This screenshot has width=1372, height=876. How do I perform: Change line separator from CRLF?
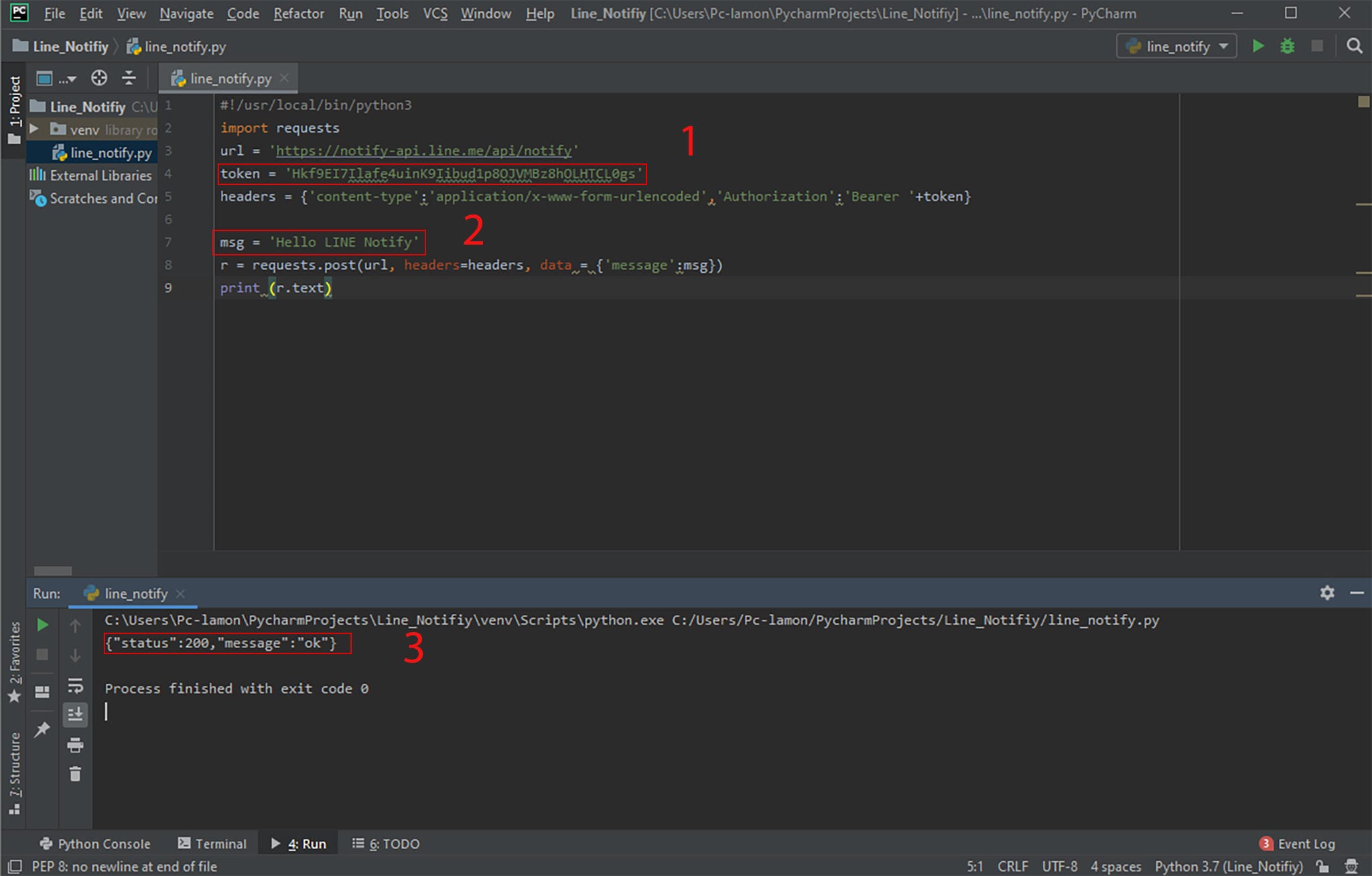tap(1013, 866)
